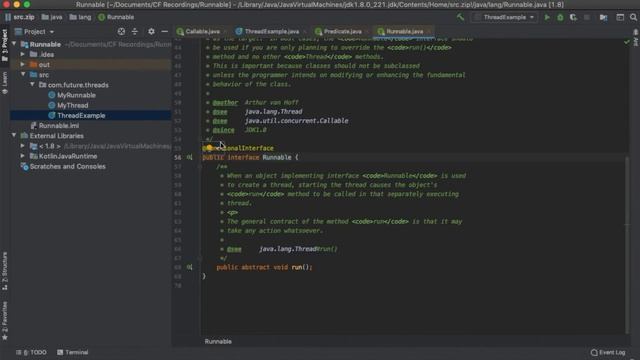Click Runnable in the navigation breadcrumb
The width and height of the screenshot is (640, 360).
[116, 17]
